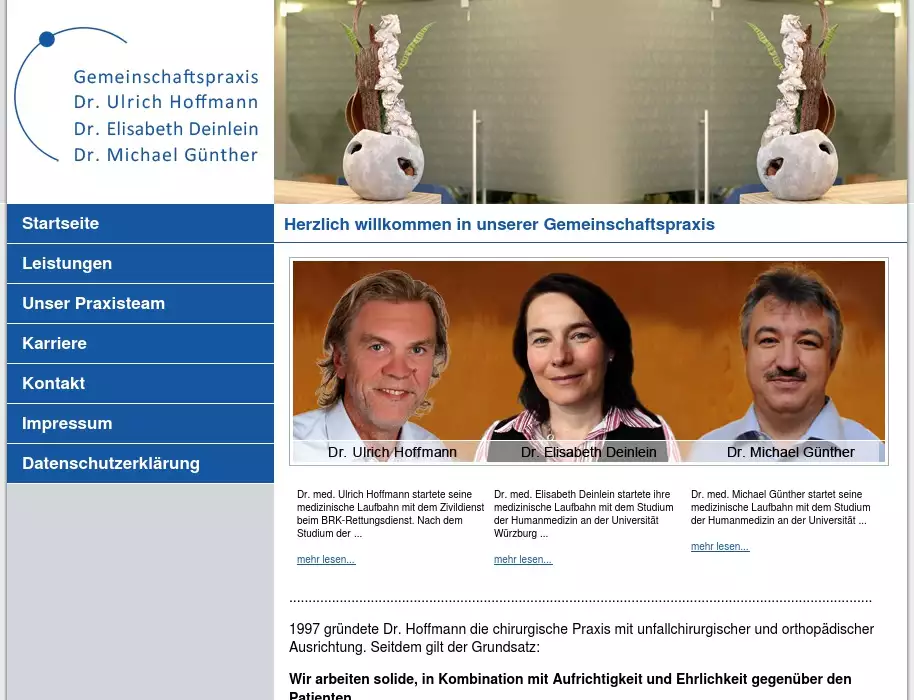Click the 'Dr. Michael Günther' photo caption
Image resolution: width=914 pixels, height=700 pixels.
point(790,452)
